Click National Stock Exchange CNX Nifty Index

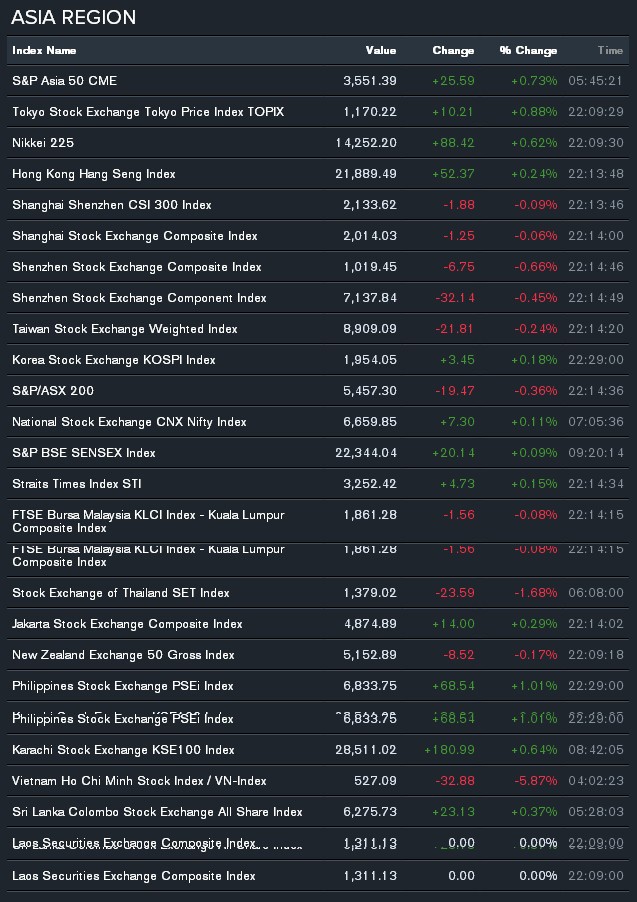point(129,422)
